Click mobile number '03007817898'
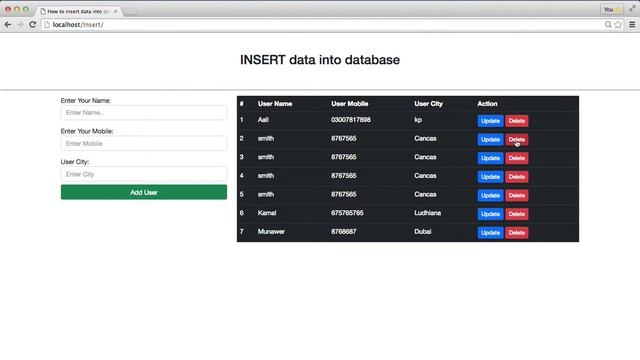This screenshot has height=360, width=640. point(351,120)
